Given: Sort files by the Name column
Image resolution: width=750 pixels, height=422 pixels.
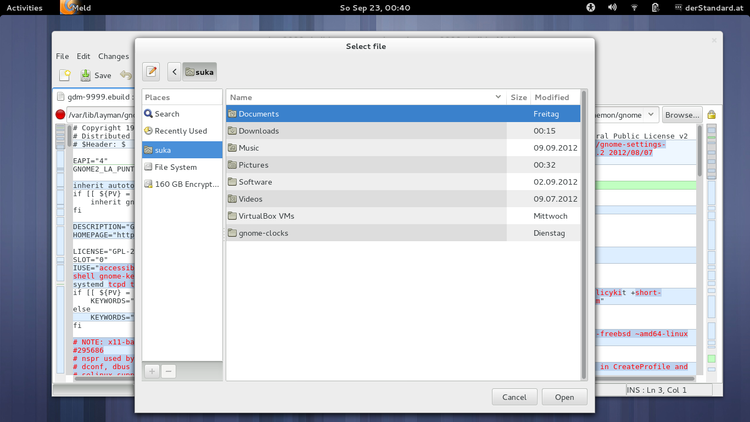Looking at the screenshot, I should coord(365,97).
